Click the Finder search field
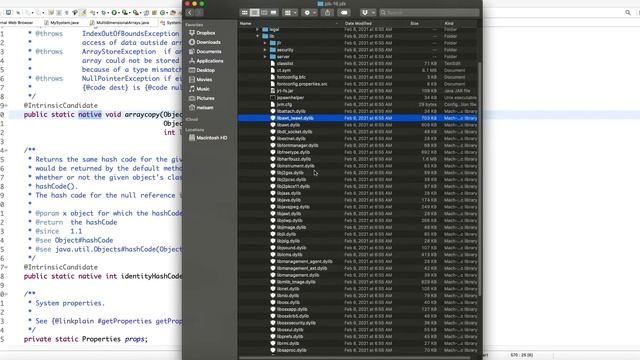640x360 pixels. coord(429,13)
